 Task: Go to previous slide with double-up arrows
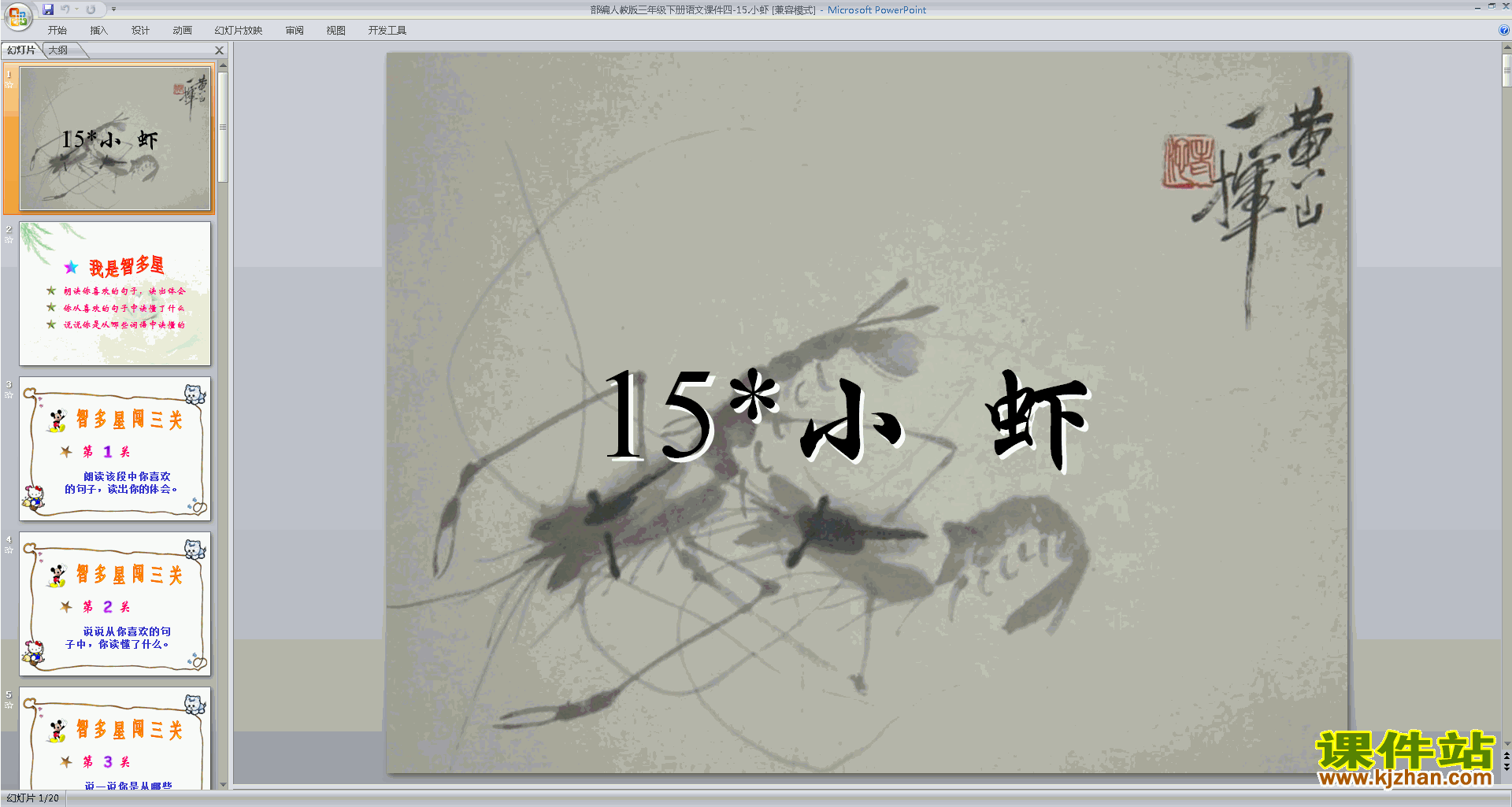pos(1506,756)
